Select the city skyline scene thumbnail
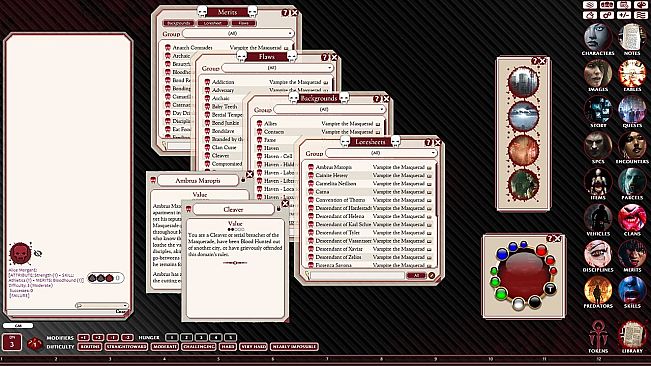Screen dimensions: 651x366 tap(523, 81)
